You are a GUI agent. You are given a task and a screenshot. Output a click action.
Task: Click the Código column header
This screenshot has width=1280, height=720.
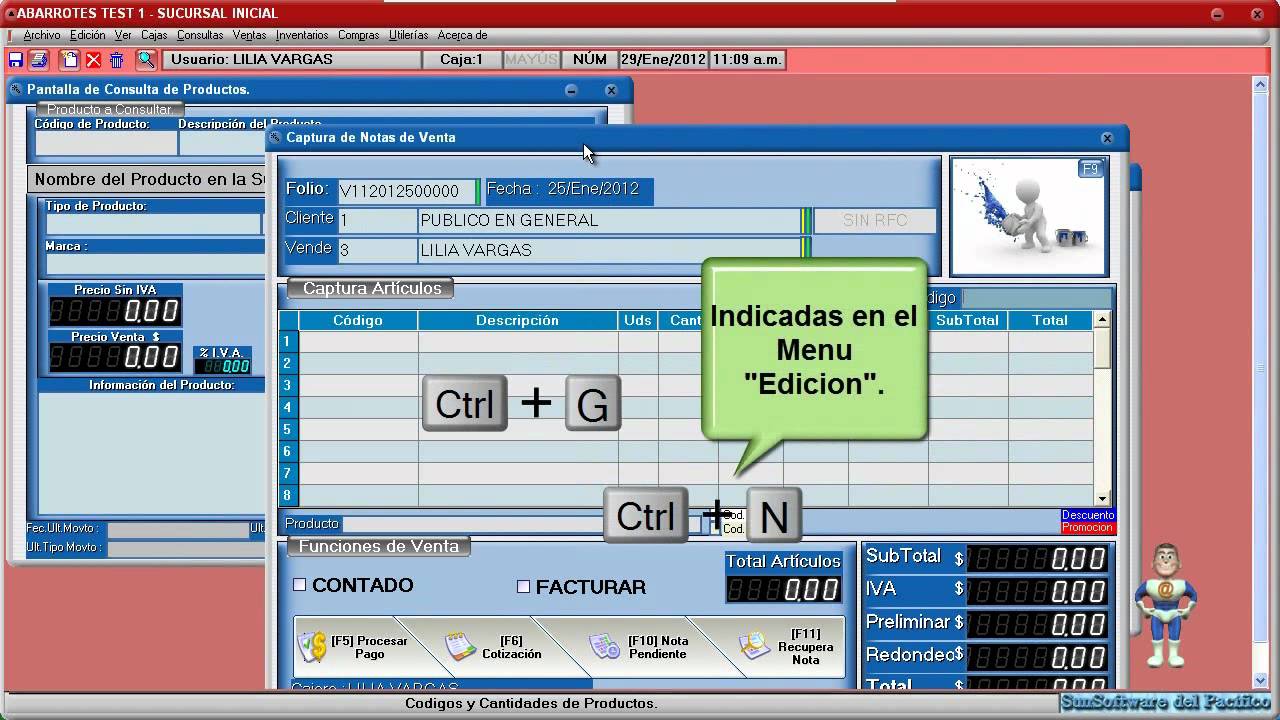point(358,320)
